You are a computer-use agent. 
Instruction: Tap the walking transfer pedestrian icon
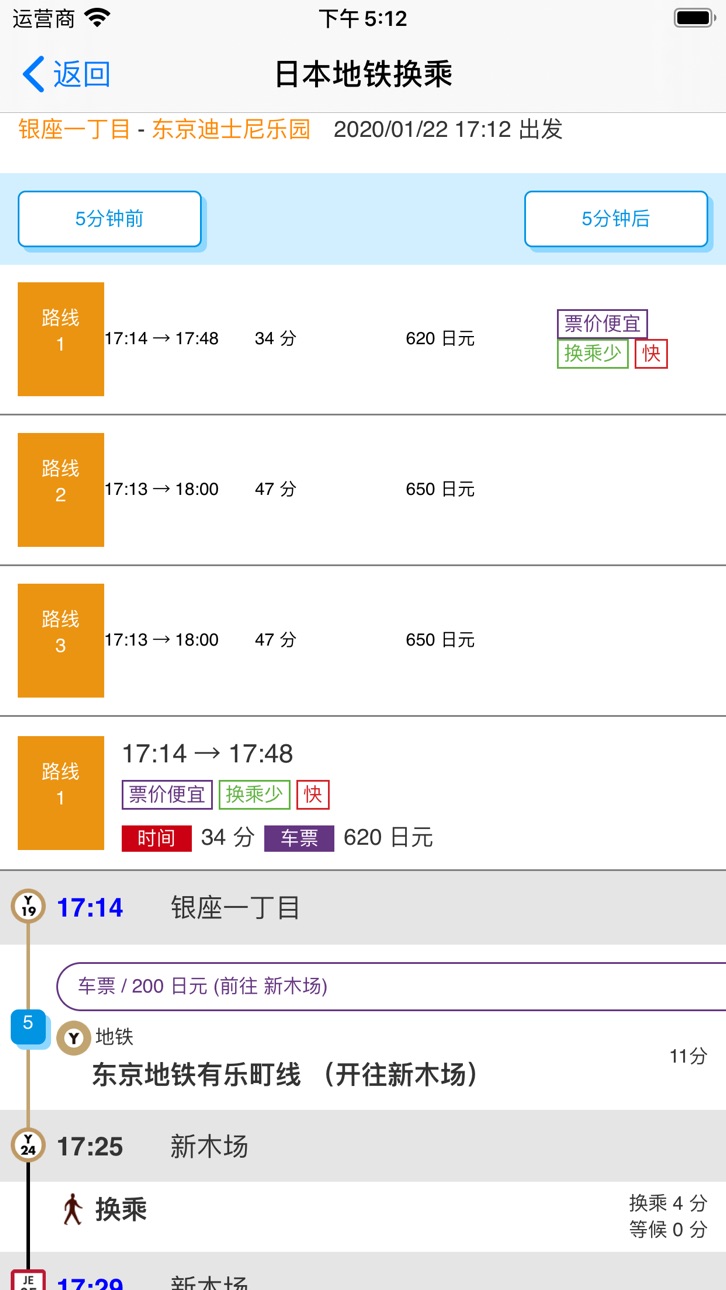72,1210
